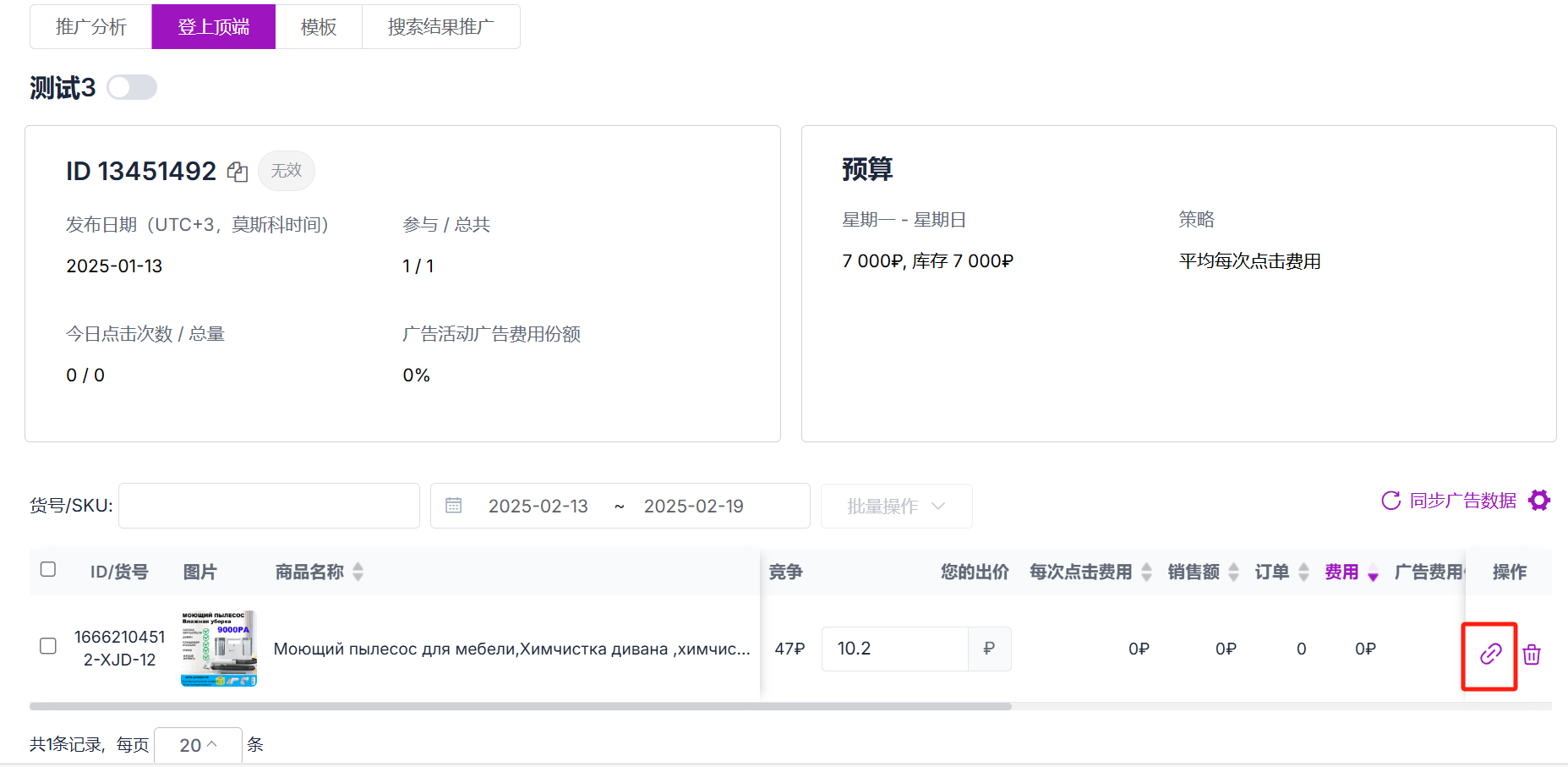1568x767 pixels.
Task: Copy the campaign ID 13451492
Action: 238,172
